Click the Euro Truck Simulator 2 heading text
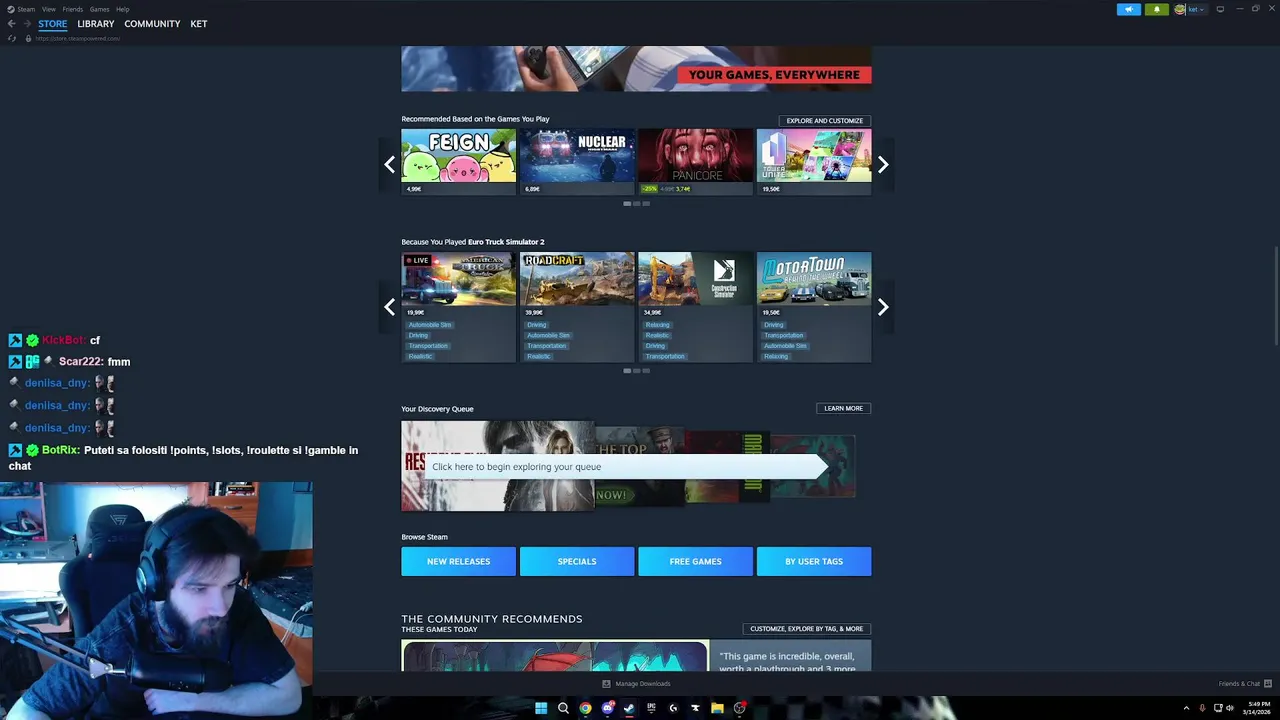 [506, 242]
